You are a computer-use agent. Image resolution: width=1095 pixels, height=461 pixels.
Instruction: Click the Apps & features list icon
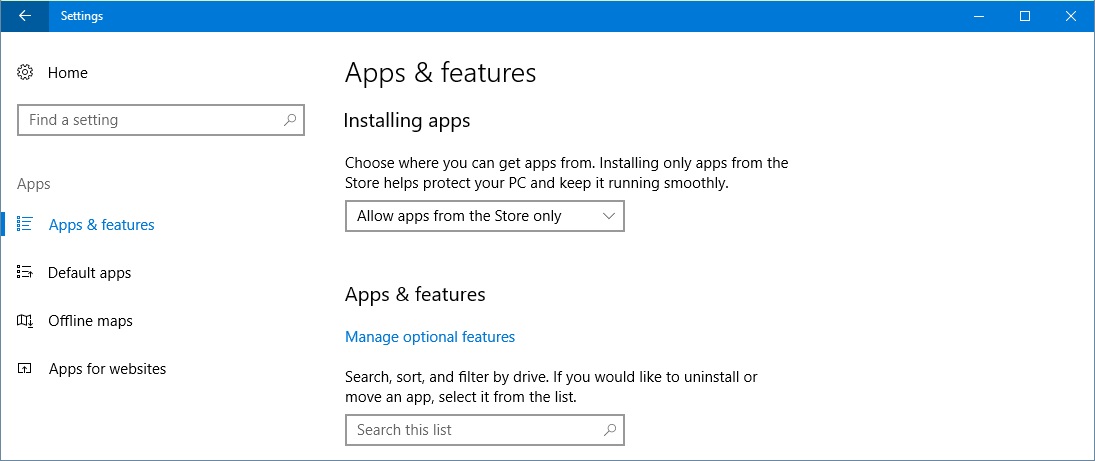(25, 224)
